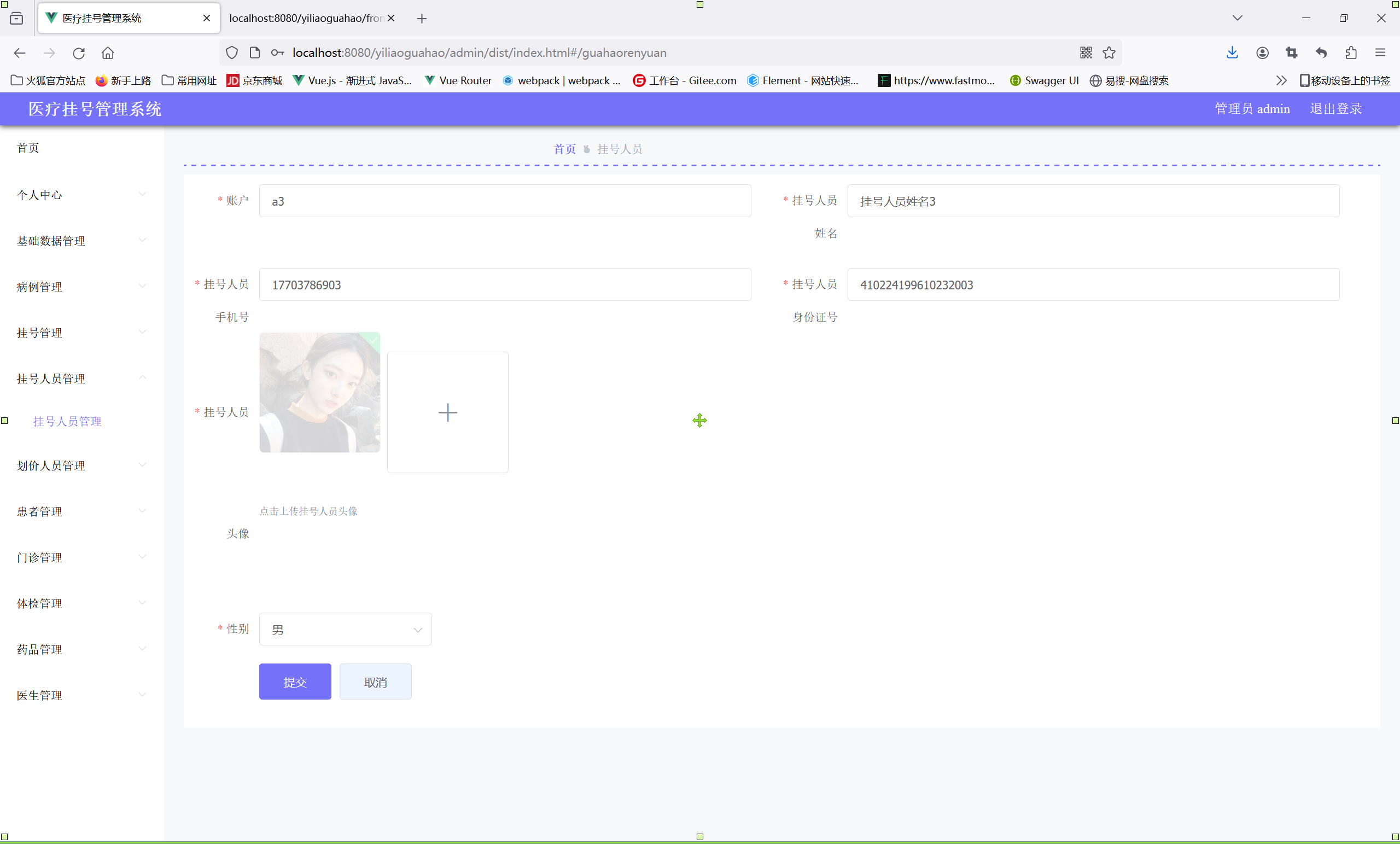Open the QR code icon in address bar
The width and height of the screenshot is (1400, 844).
pos(1085,53)
